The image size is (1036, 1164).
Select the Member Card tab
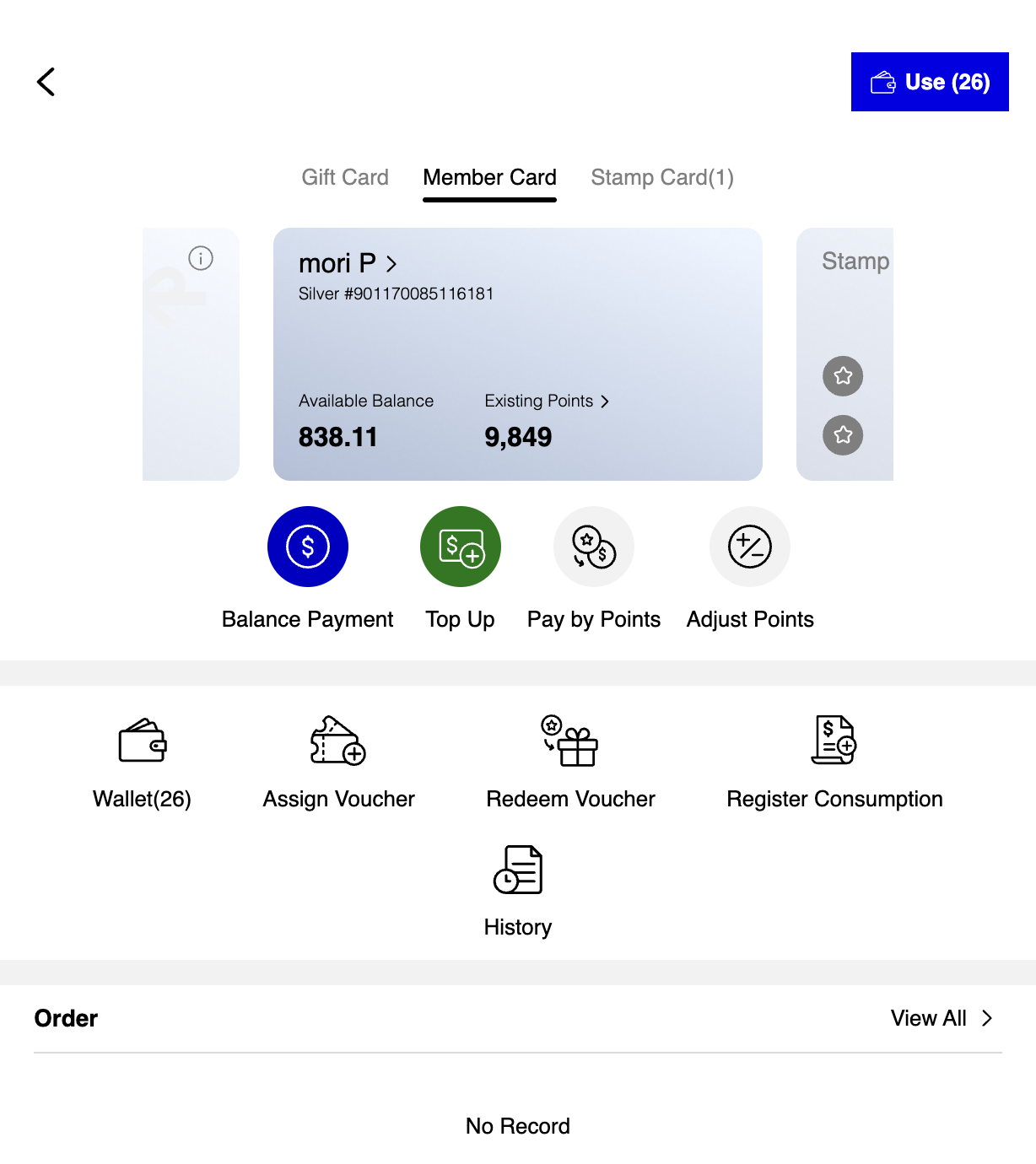click(x=489, y=177)
